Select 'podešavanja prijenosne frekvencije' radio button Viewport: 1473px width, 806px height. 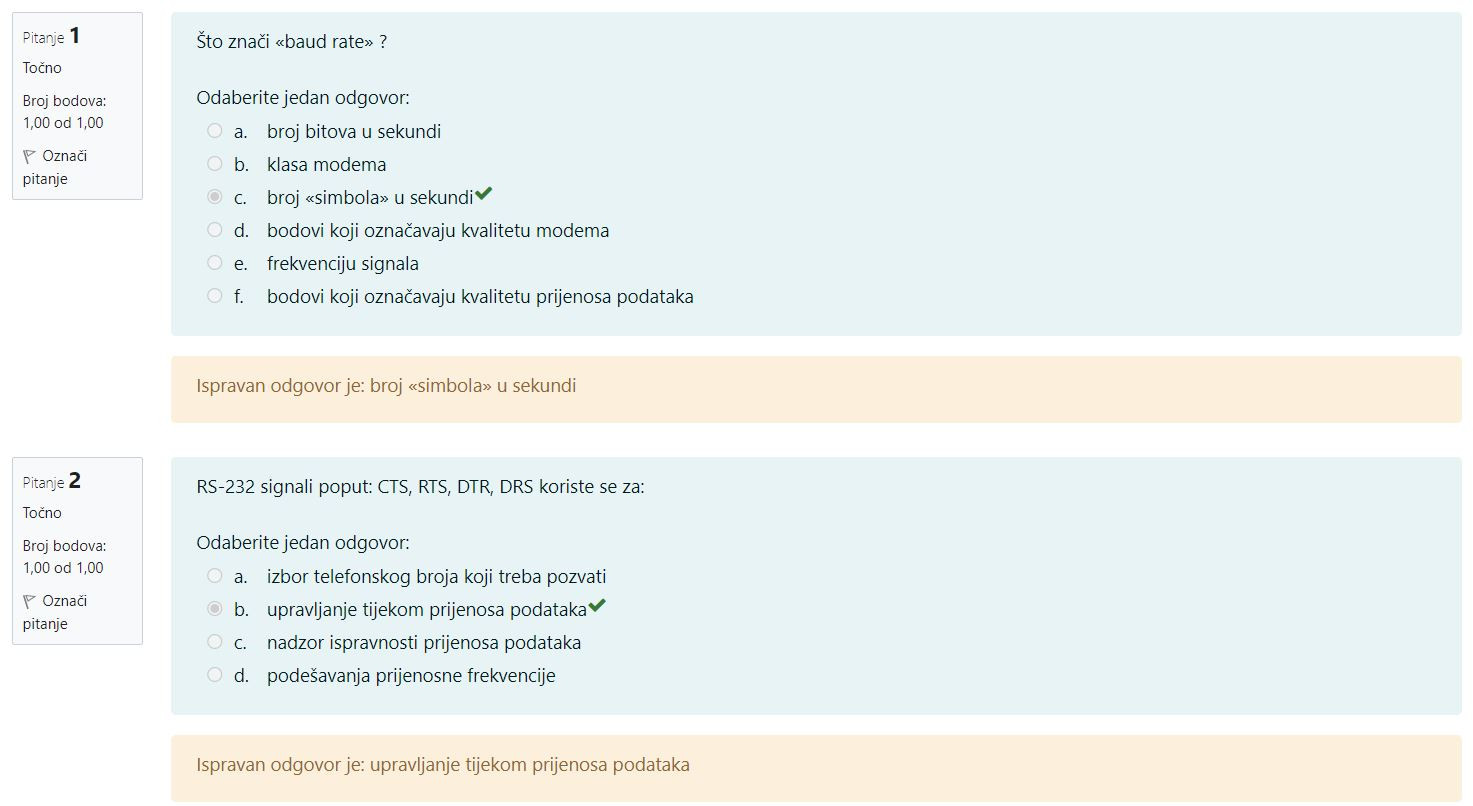pos(214,675)
